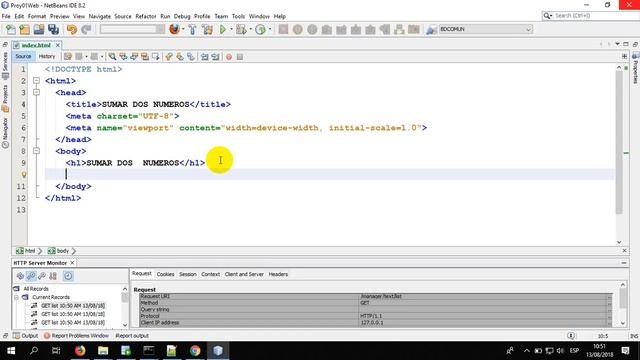Collapse the html tag fold on line 2
The image size is (640, 360).
click(x=36, y=81)
